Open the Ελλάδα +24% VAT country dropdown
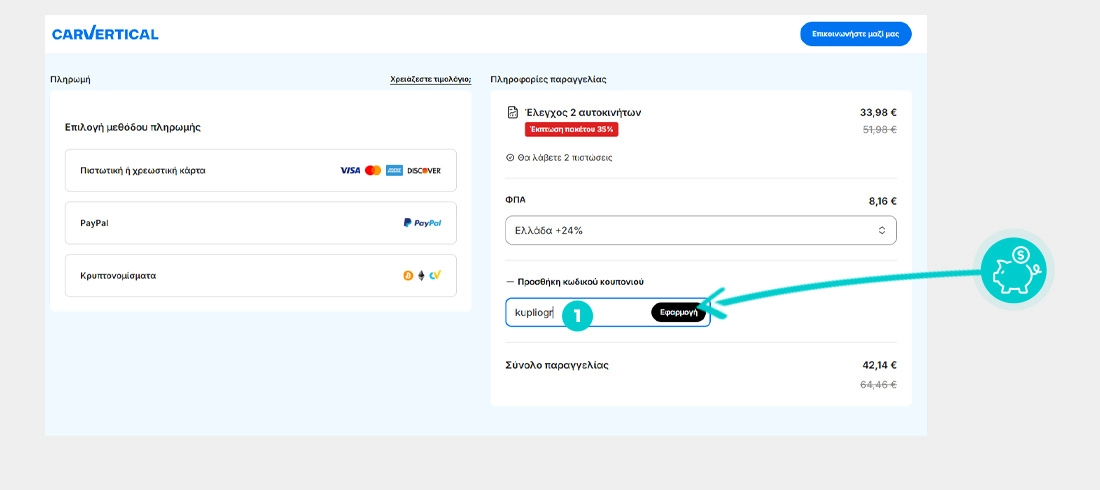 click(700, 230)
